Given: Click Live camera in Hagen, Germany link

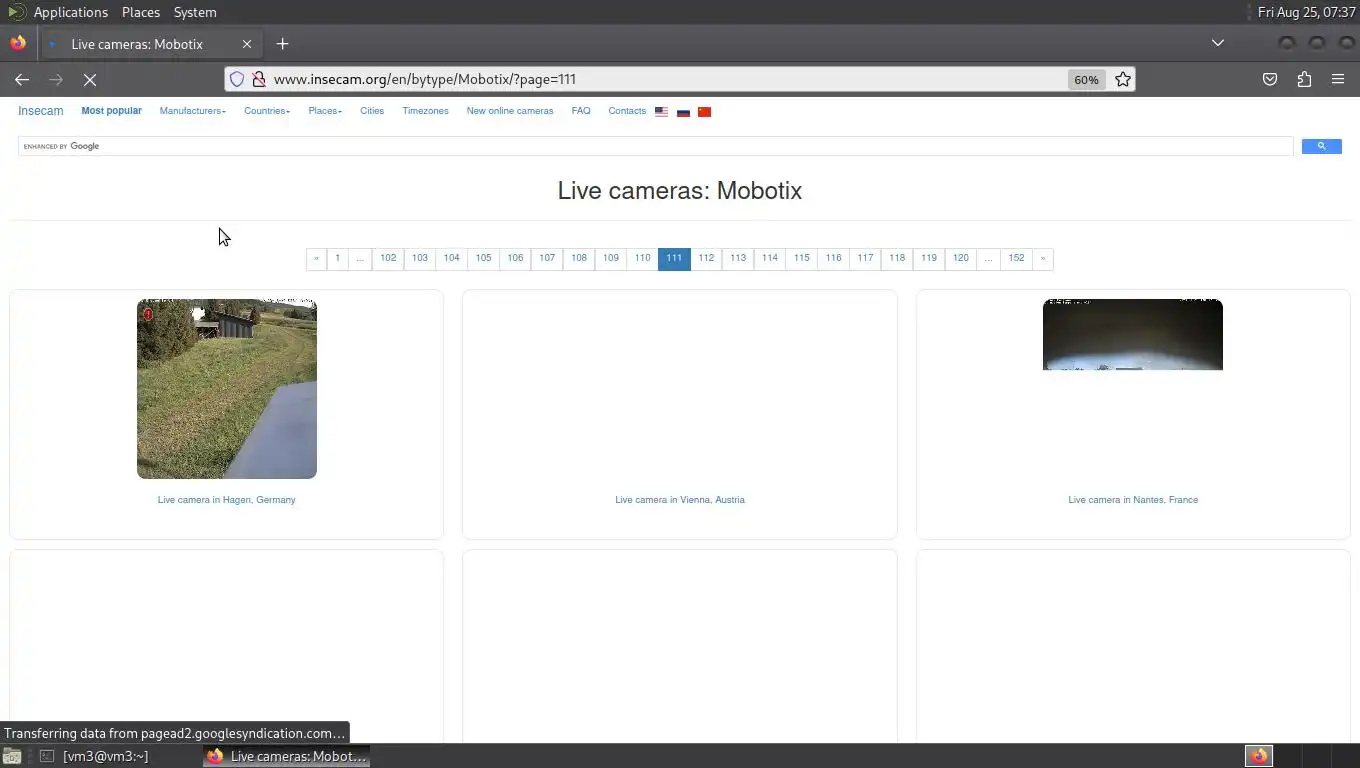Looking at the screenshot, I should 226,500.
